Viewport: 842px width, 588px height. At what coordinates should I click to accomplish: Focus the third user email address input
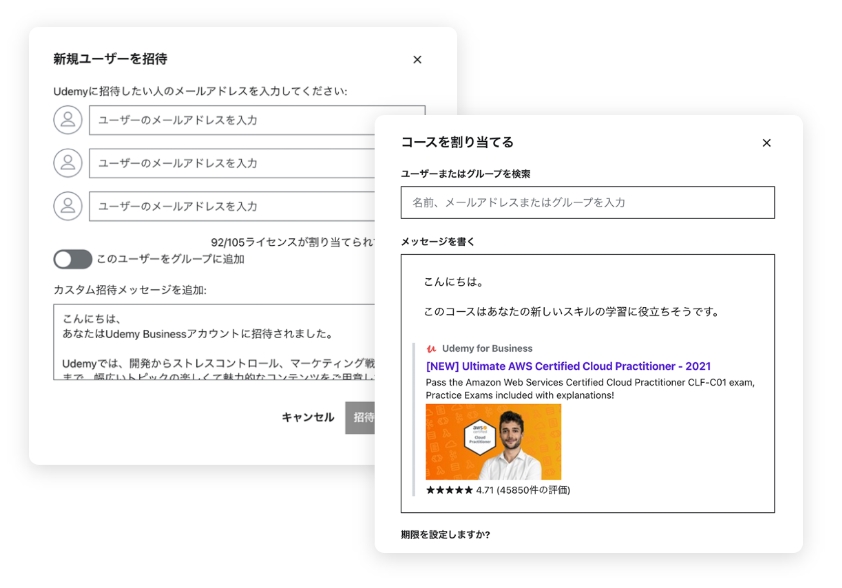coord(231,206)
